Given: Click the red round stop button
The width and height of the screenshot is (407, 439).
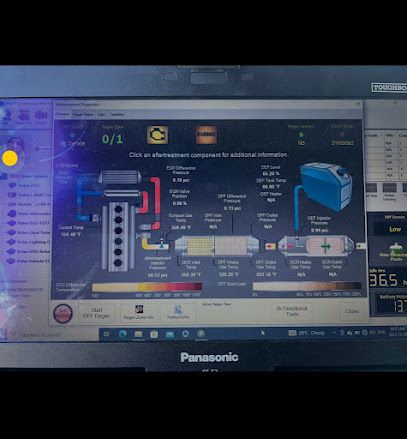Looking at the screenshot, I should point(63,313).
